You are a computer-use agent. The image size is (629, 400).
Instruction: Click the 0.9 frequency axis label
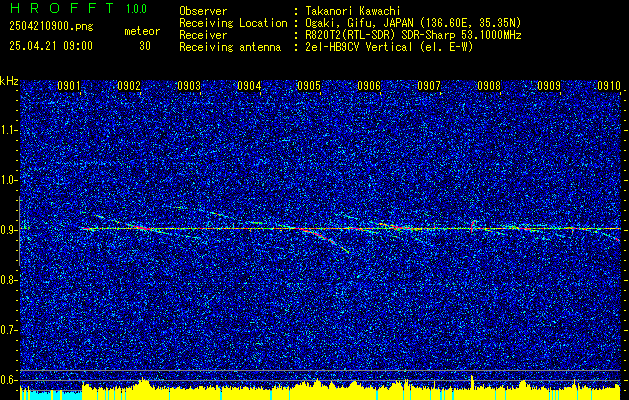(9, 230)
